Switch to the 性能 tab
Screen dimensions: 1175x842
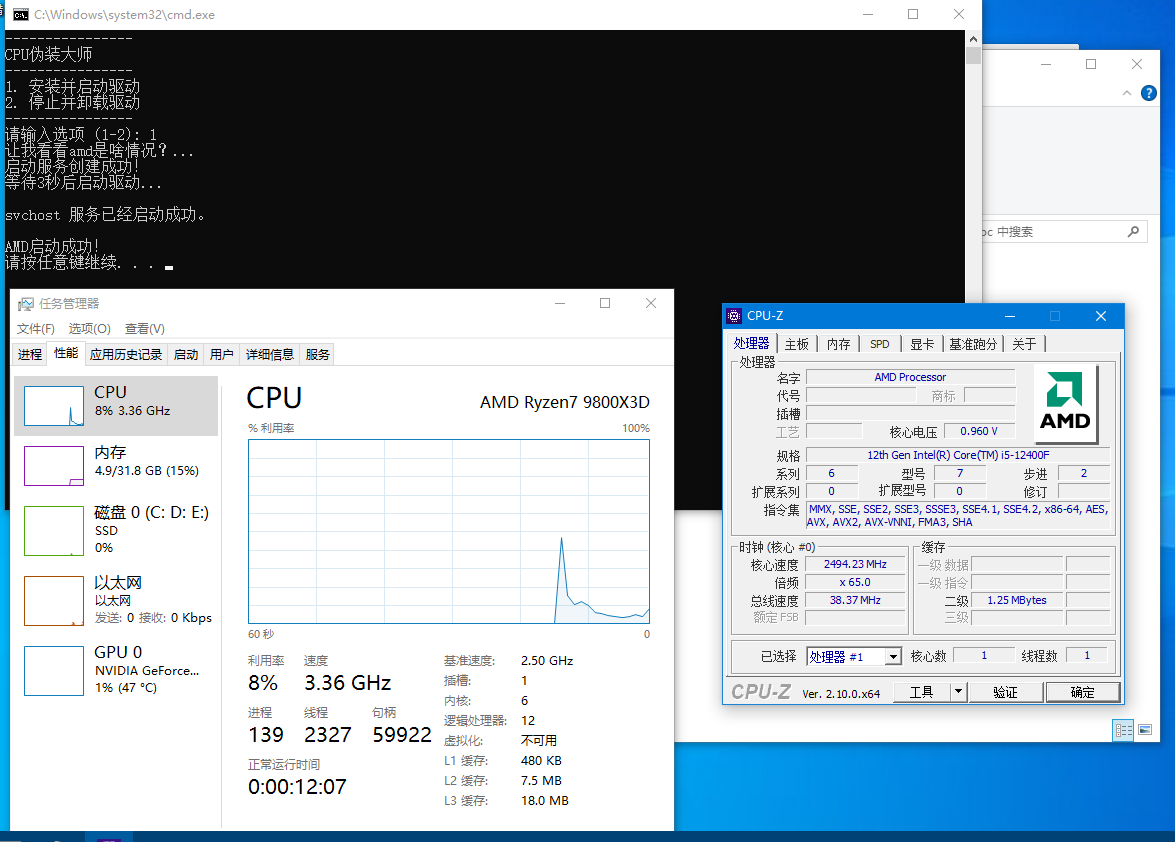[66, 353]
